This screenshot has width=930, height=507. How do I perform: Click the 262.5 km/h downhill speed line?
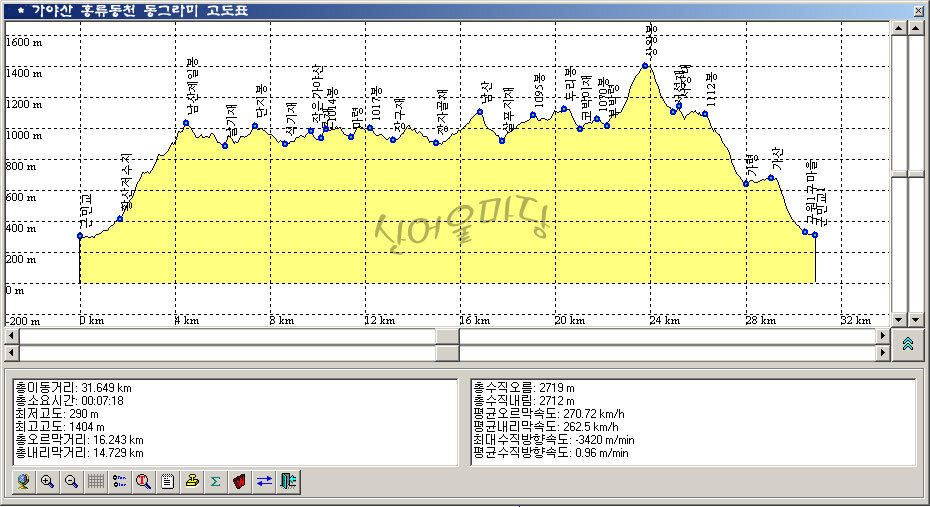point(546,427)
